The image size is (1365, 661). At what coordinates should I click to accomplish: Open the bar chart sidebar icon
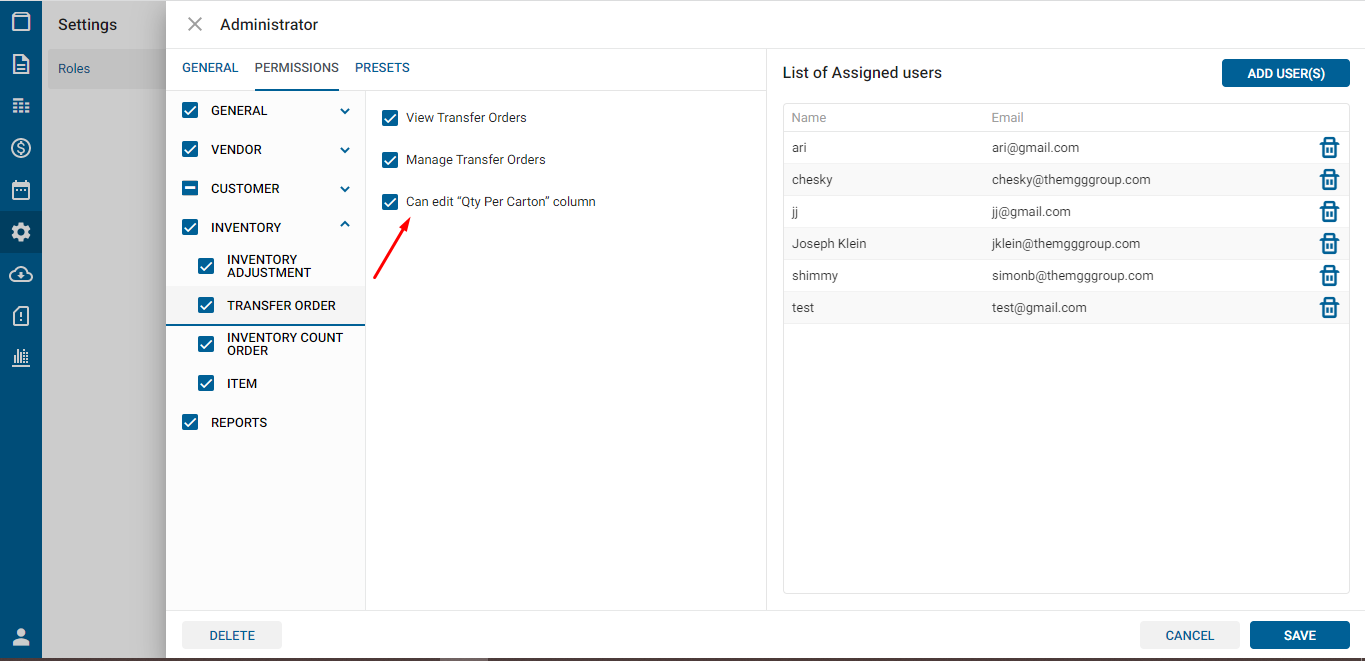coord(21,357)
